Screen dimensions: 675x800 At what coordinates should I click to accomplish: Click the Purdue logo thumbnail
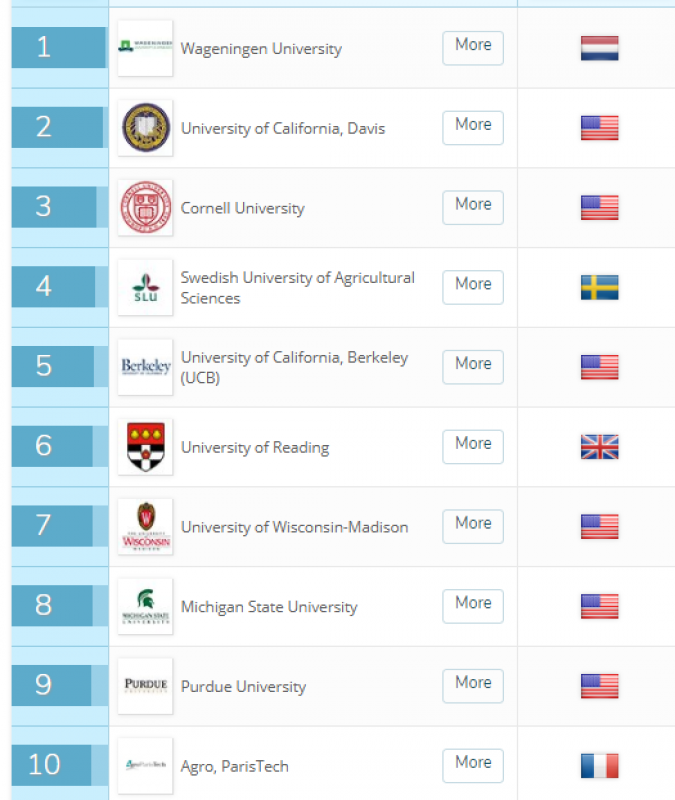coord(145,686)
